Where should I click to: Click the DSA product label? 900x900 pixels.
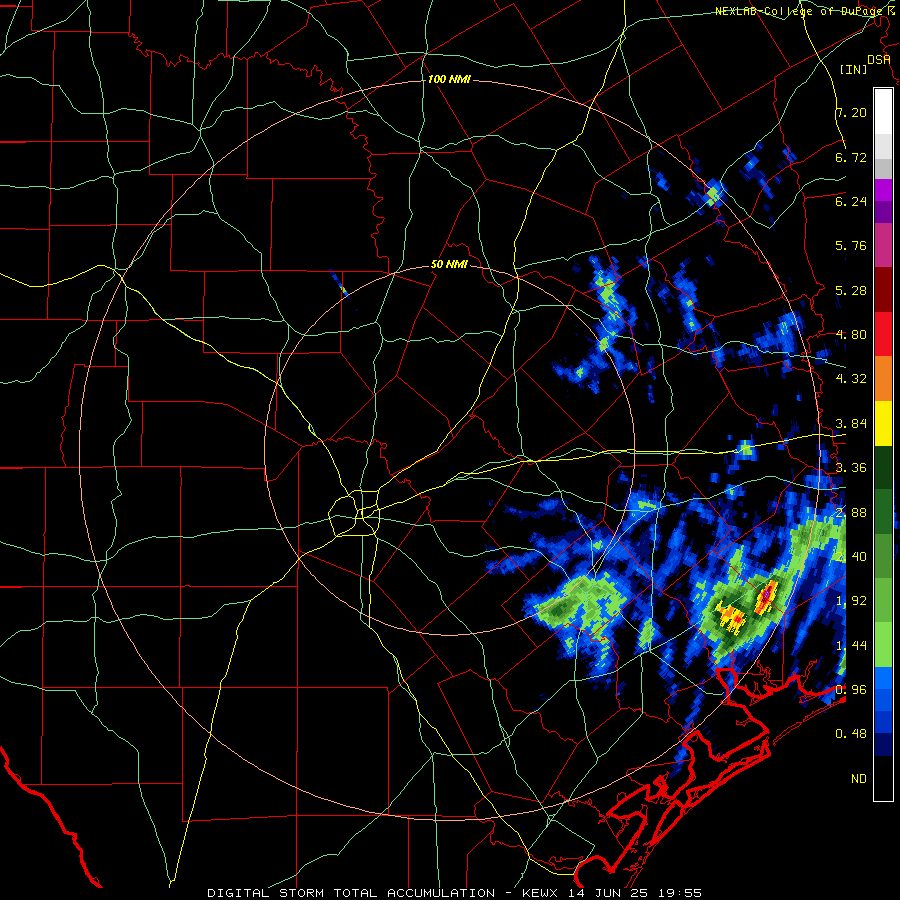[878, 60]
